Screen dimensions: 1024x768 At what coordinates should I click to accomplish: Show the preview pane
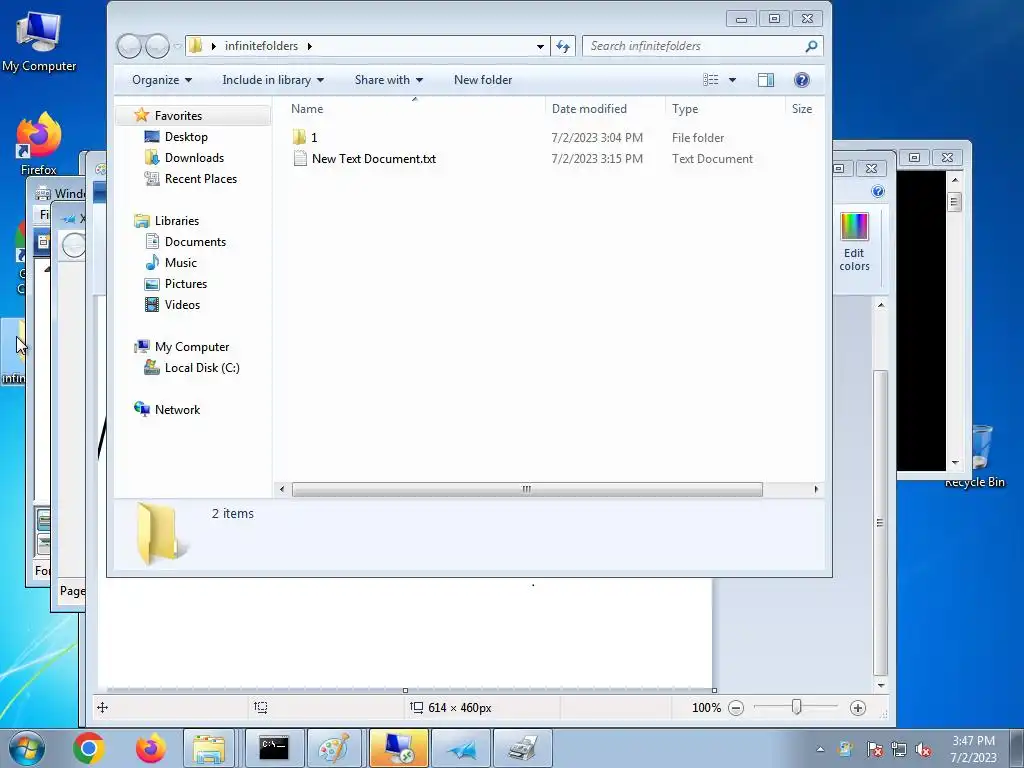pos(766,80)
